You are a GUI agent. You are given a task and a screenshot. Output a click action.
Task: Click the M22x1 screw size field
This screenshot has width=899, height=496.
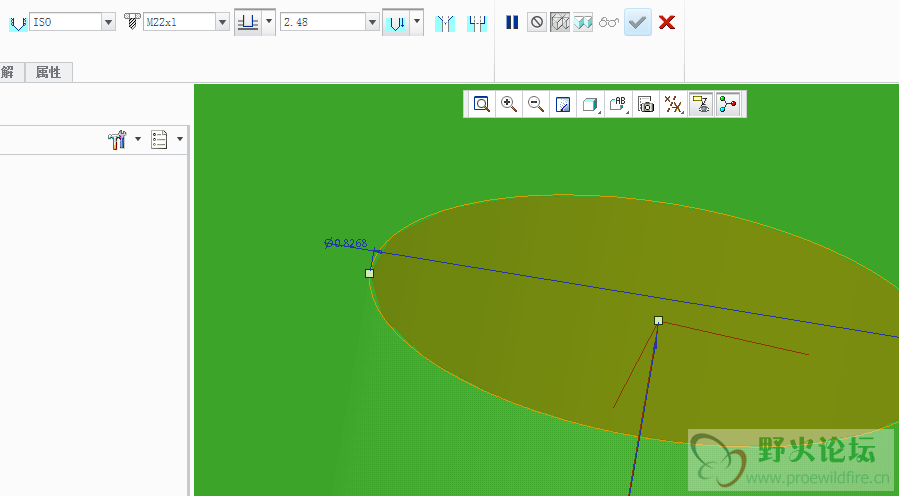pos(179,22)
